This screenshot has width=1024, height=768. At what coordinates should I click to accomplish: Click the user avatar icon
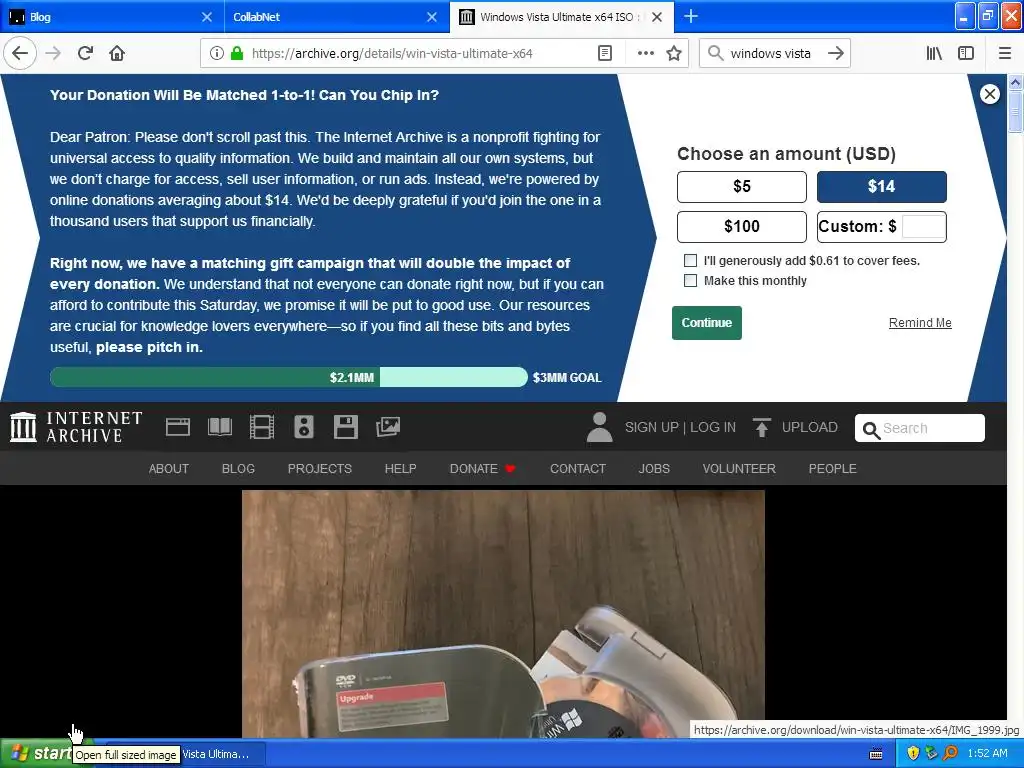(600, 427)
